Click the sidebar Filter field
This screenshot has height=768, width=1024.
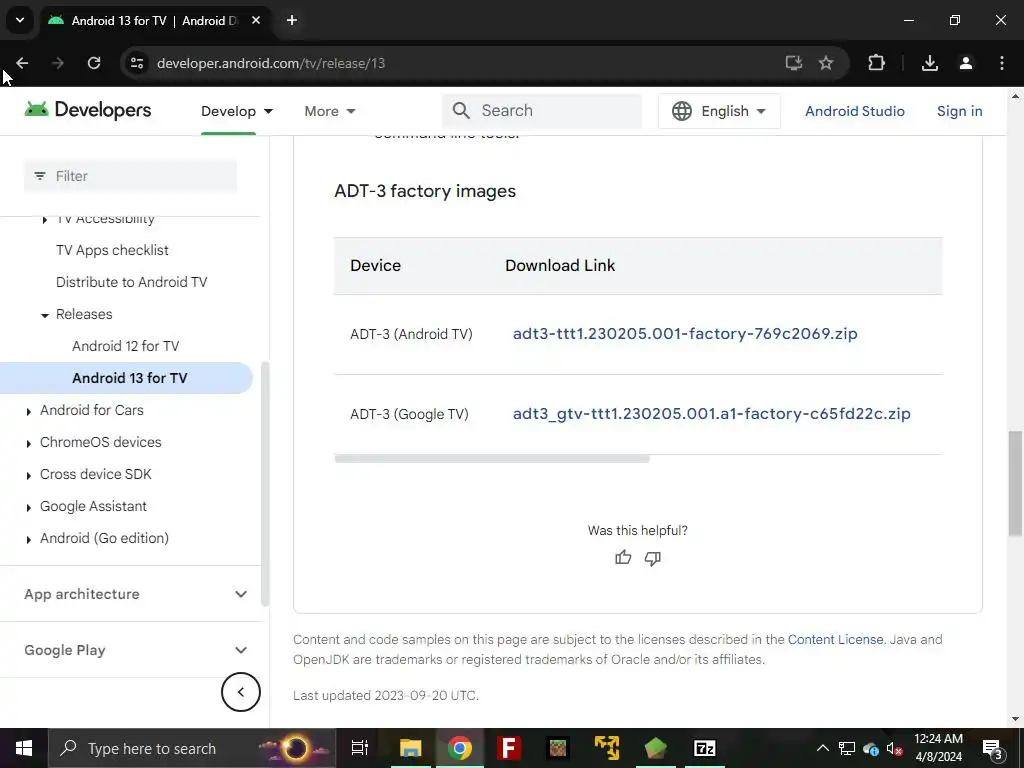[131, 176]
